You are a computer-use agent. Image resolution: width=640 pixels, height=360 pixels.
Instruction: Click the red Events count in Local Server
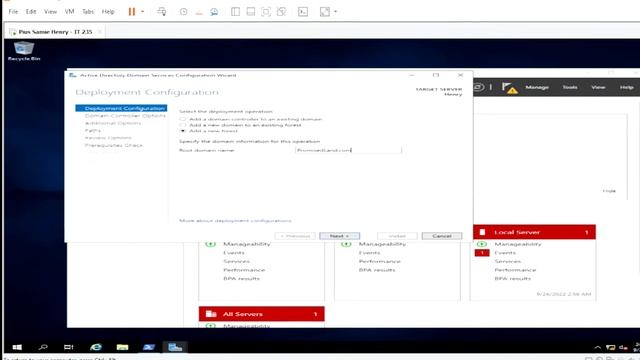(x=482, y=253)
